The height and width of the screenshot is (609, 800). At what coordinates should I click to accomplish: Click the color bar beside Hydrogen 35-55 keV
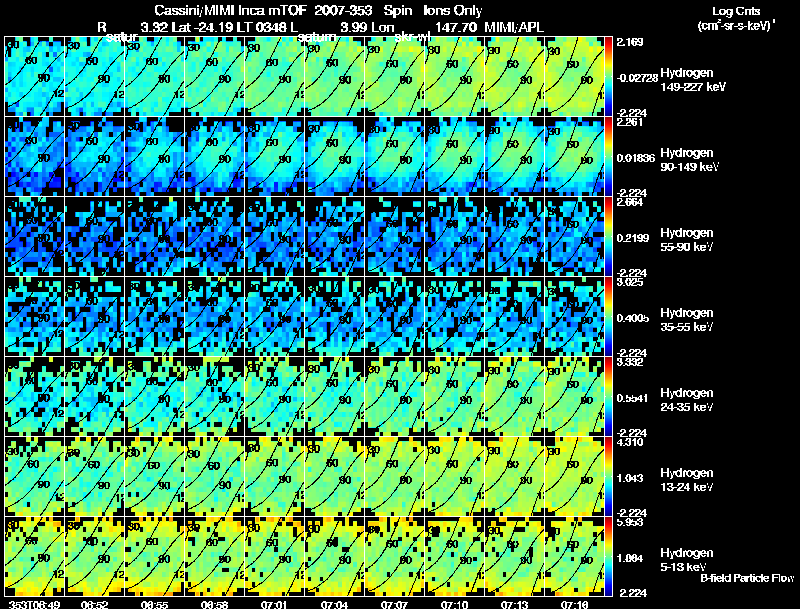coord(608,317)
